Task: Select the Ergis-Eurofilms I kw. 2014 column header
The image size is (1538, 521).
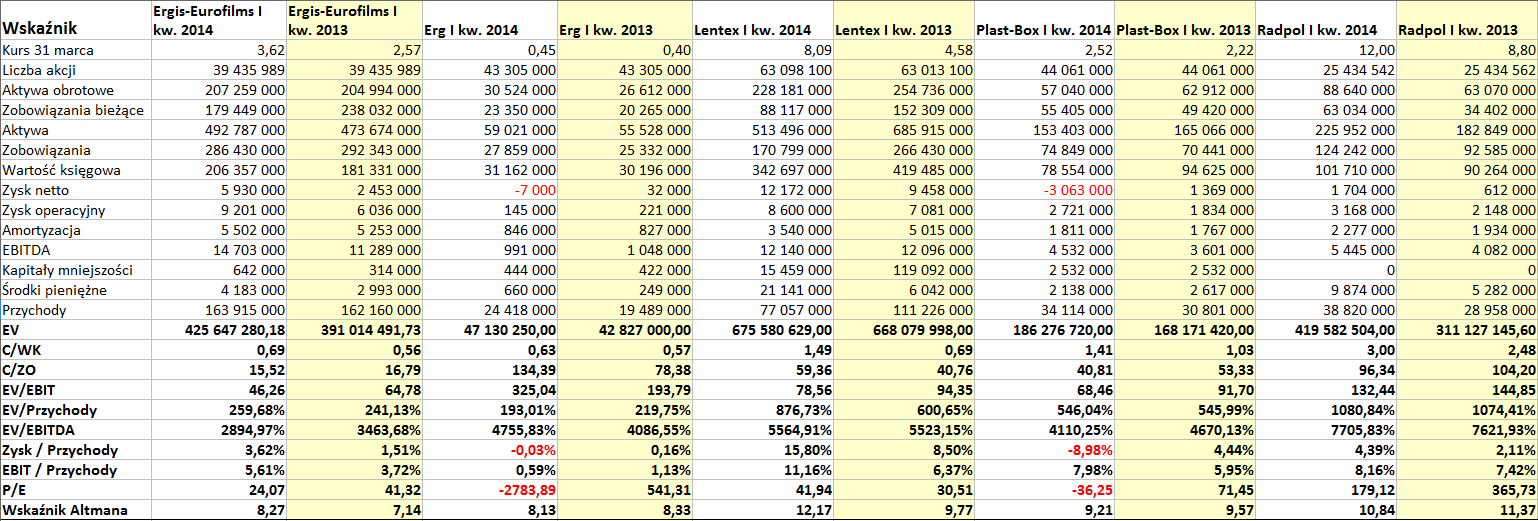Action: 217,20
